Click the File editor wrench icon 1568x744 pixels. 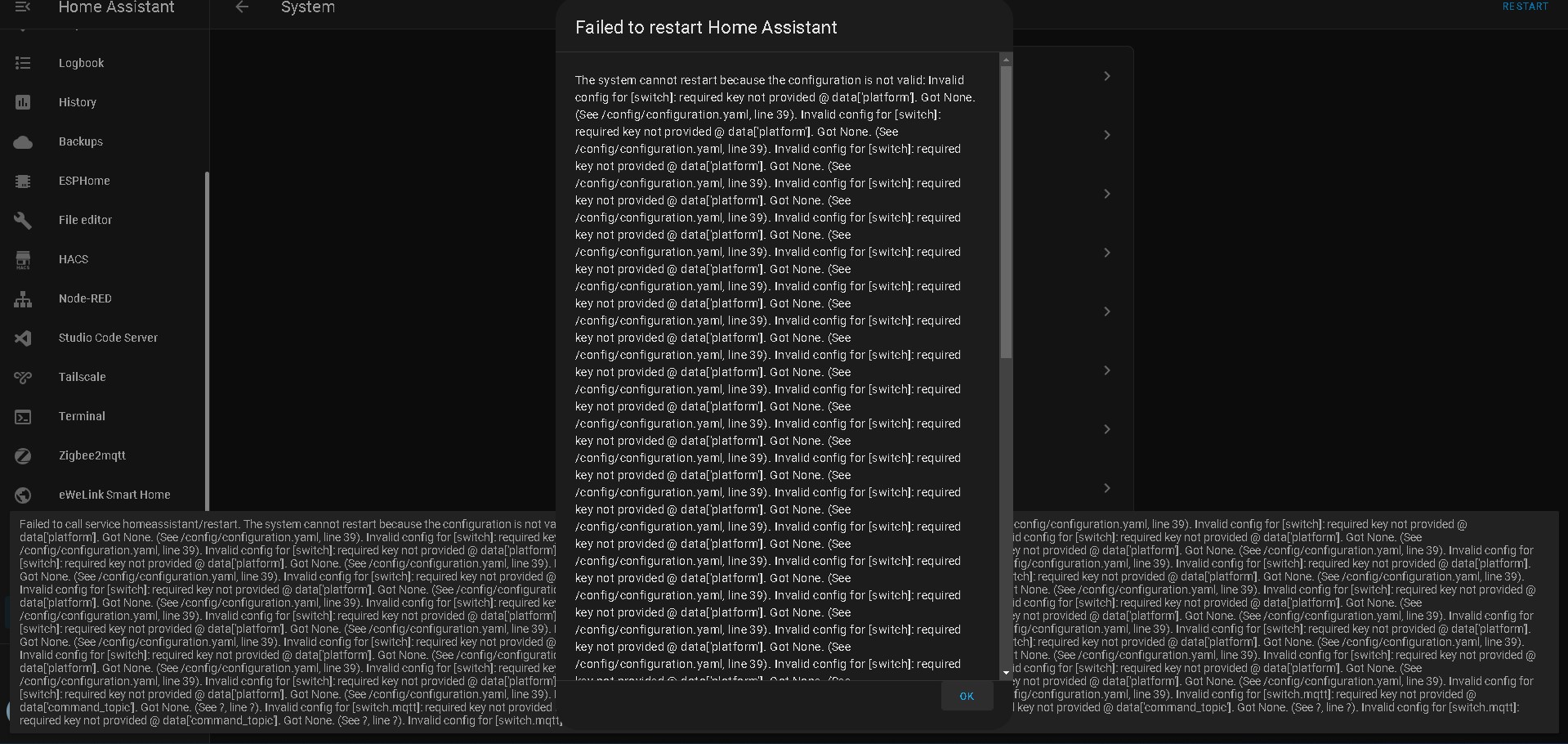[x=23, y=220]
